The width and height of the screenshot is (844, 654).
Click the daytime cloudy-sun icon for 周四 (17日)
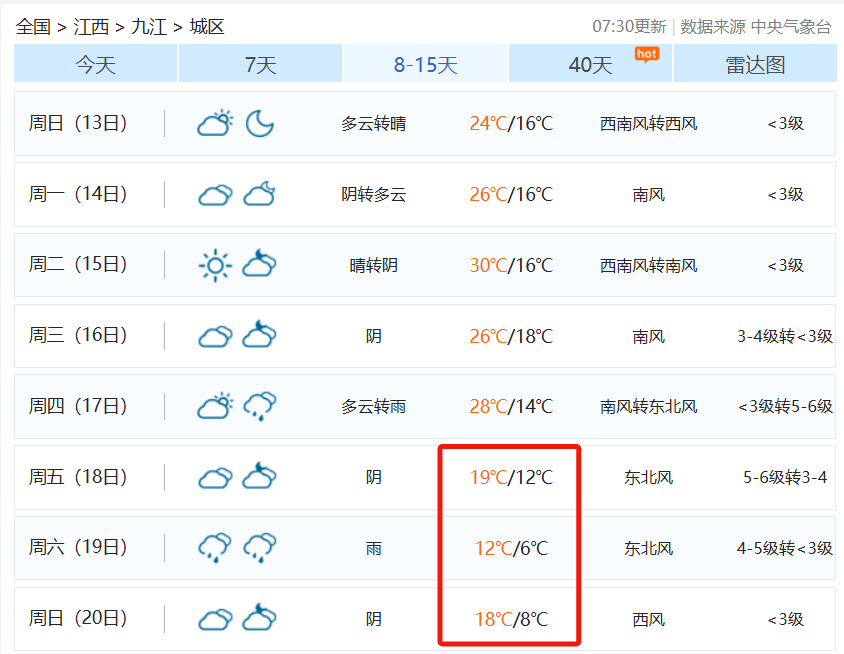point(215,406)
